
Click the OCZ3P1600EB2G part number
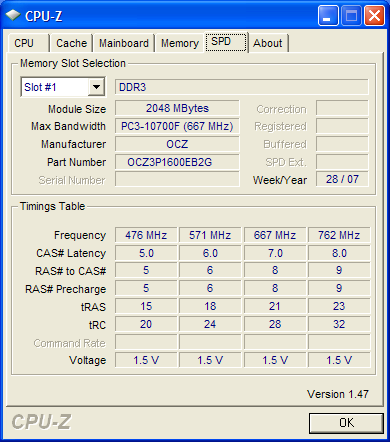point(177,162)
